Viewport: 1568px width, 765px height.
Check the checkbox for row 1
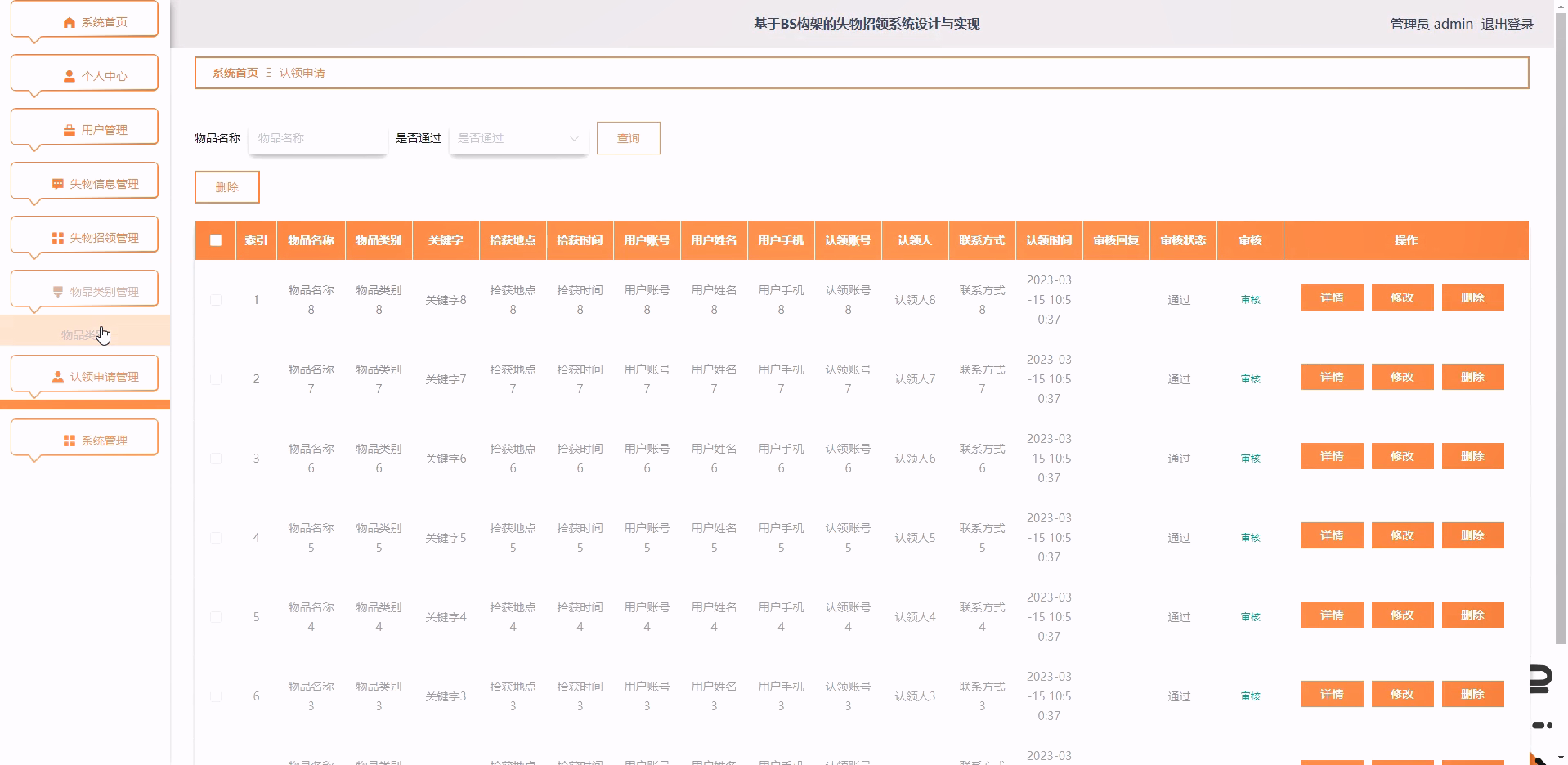click(x=216, y=300)
